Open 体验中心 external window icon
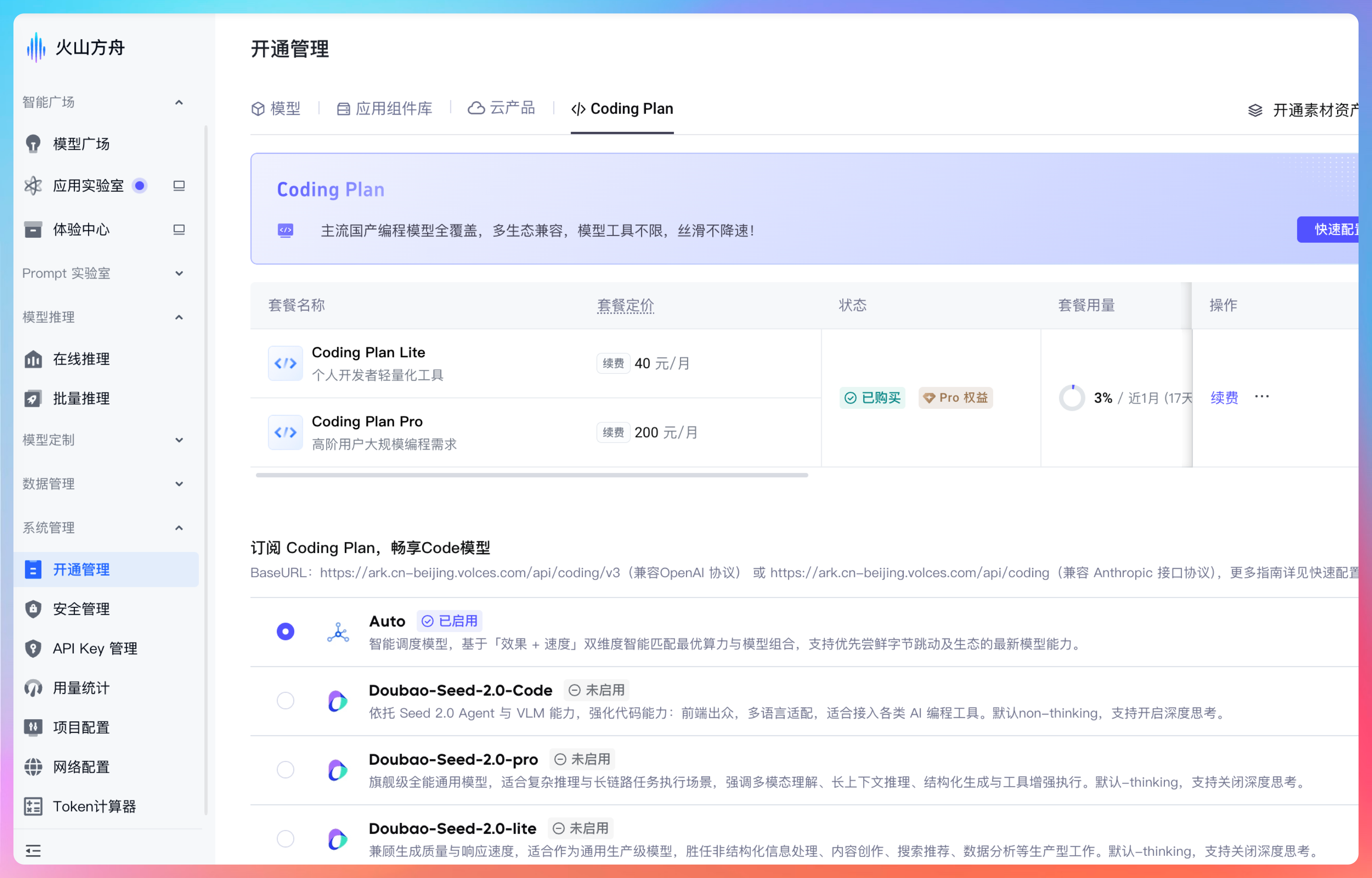 coord(179,230)
